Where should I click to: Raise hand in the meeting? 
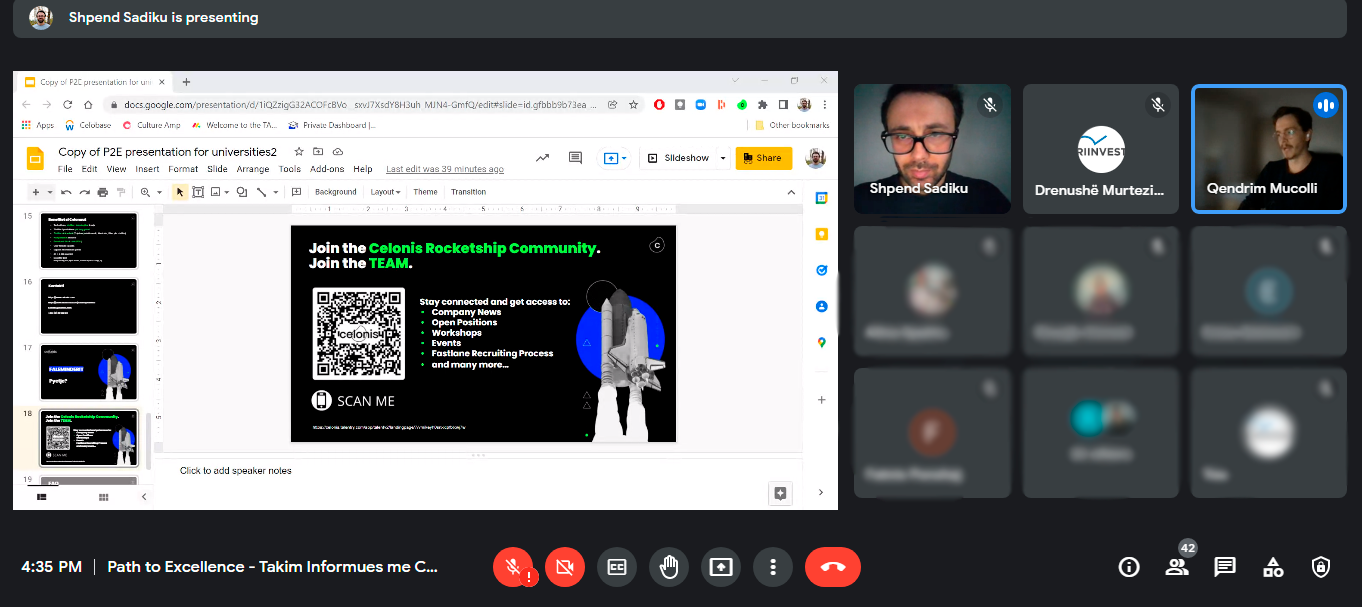[x=669, y=567]
